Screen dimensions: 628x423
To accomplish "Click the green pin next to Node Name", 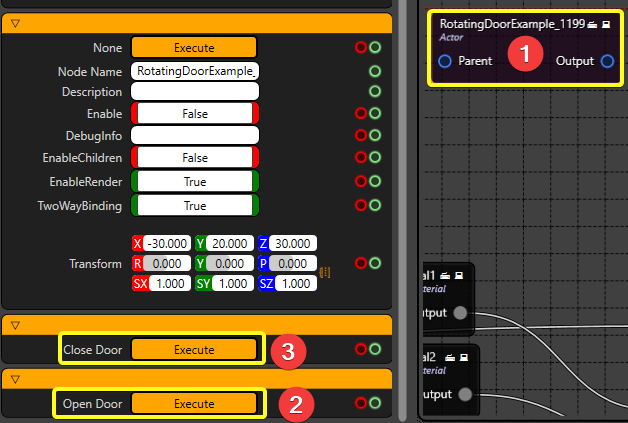I will tap(375, 71).
